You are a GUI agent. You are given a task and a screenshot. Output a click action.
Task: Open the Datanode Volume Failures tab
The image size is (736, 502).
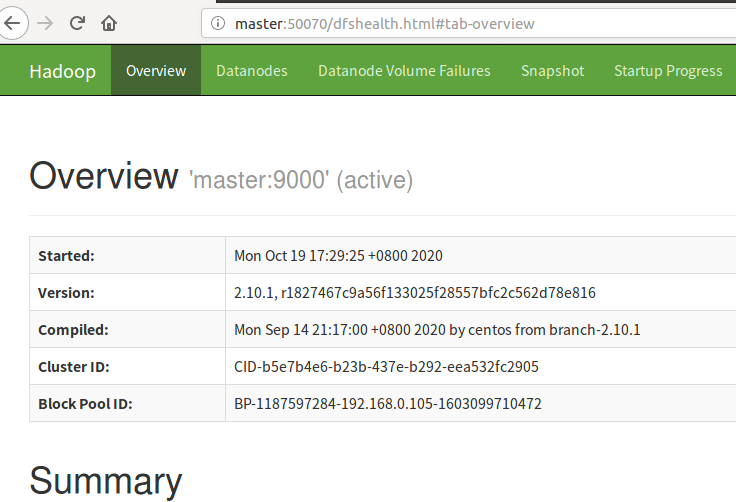click(x=404, y=70)
